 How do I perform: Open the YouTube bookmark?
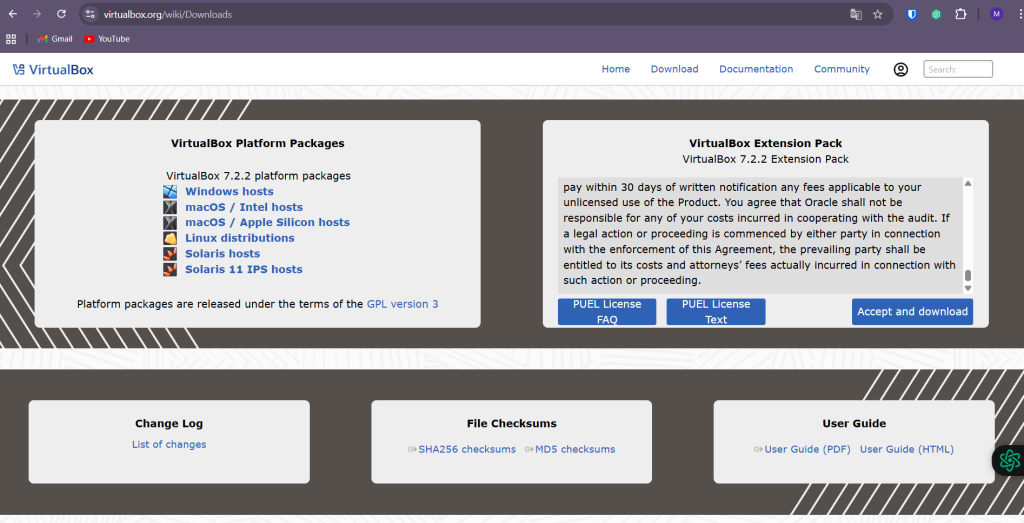[107, 39]
